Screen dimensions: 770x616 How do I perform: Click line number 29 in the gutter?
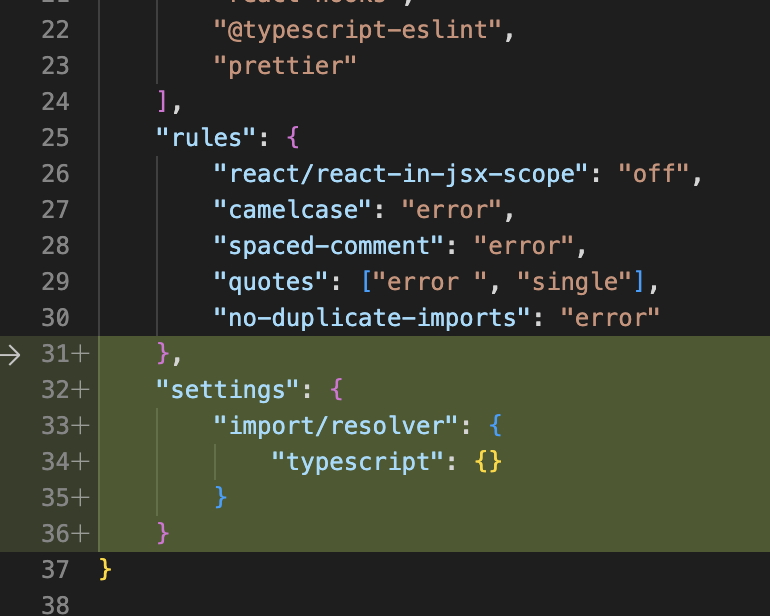pyautogui.click(x=55, y=281)
